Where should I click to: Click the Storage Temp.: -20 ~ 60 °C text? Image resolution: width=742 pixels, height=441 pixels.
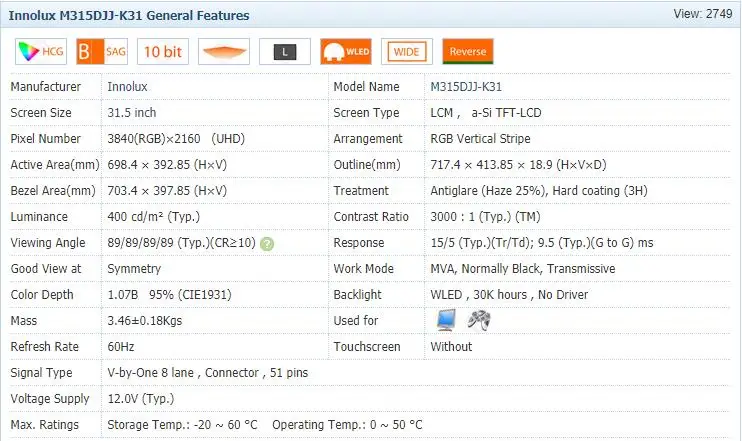coord(182,425)
